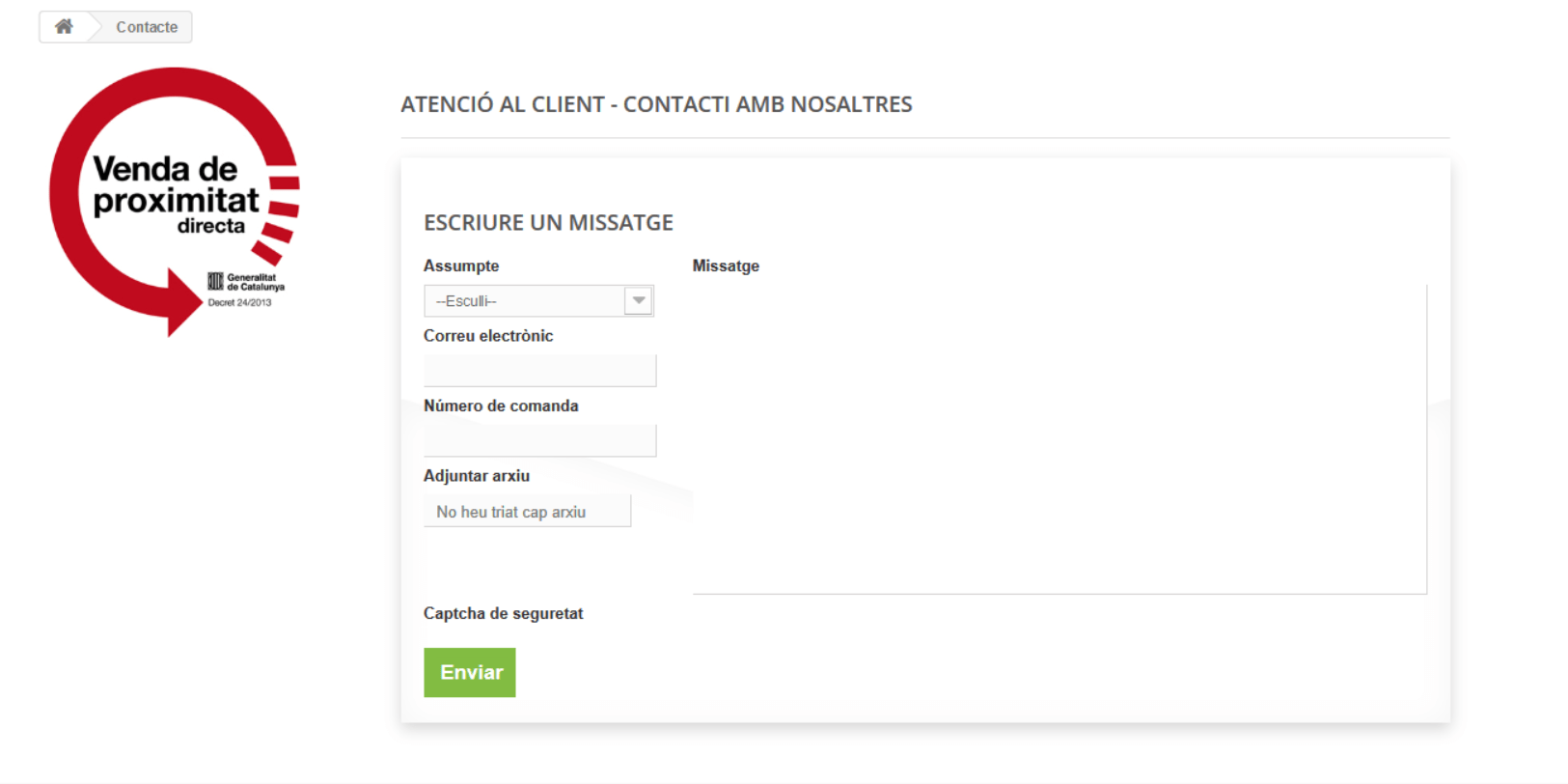Click the Missatge label
Screen dimensions: 1568x784
point(726,266)
